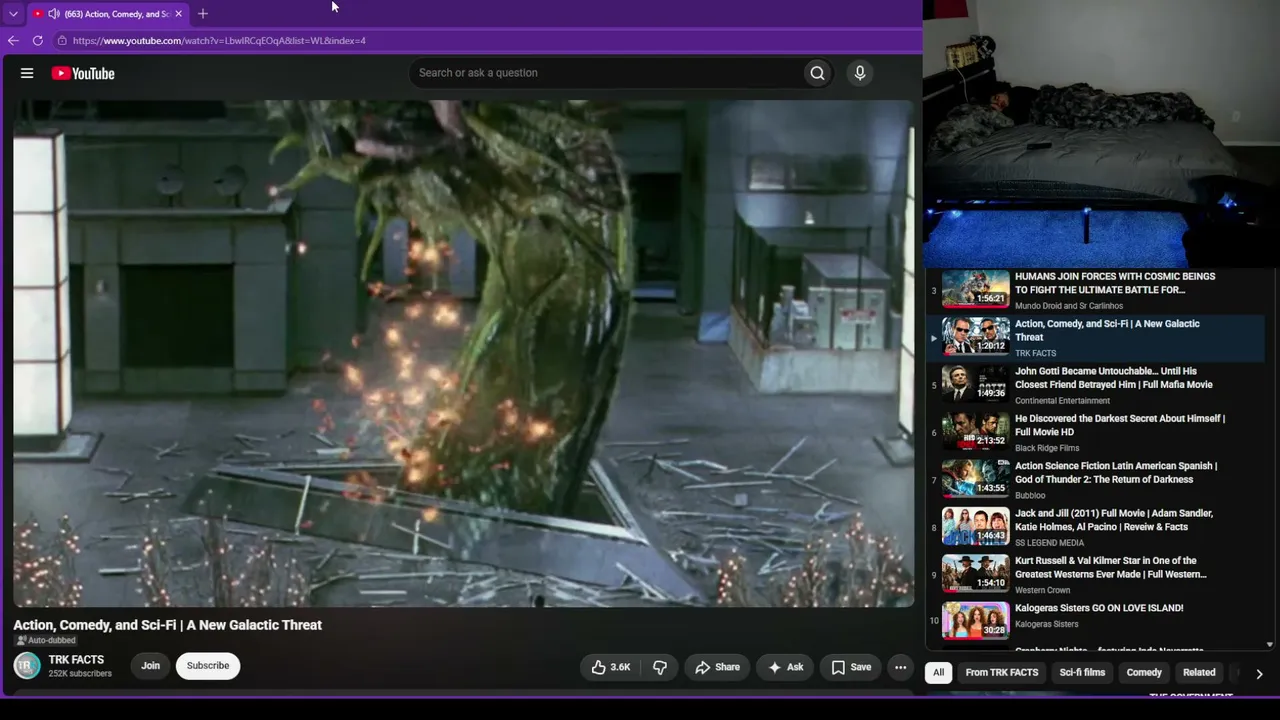Screen dimensions: 1280x720
Task: Open "Kurt Russell & Val Kilmer" western title
Action: 1111,567
